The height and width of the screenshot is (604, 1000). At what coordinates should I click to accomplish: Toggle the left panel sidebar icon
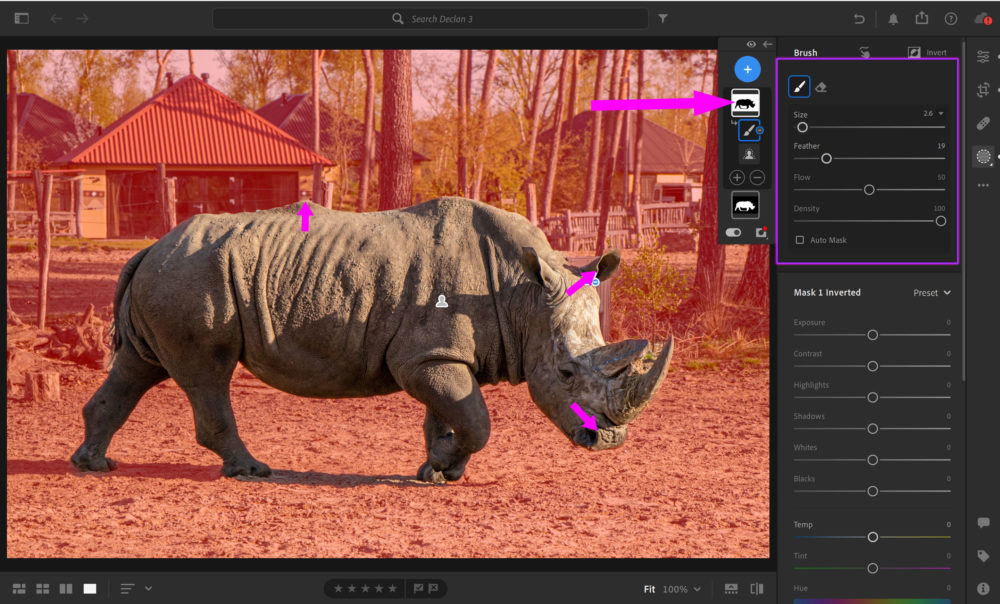click(x=22, y=18)
